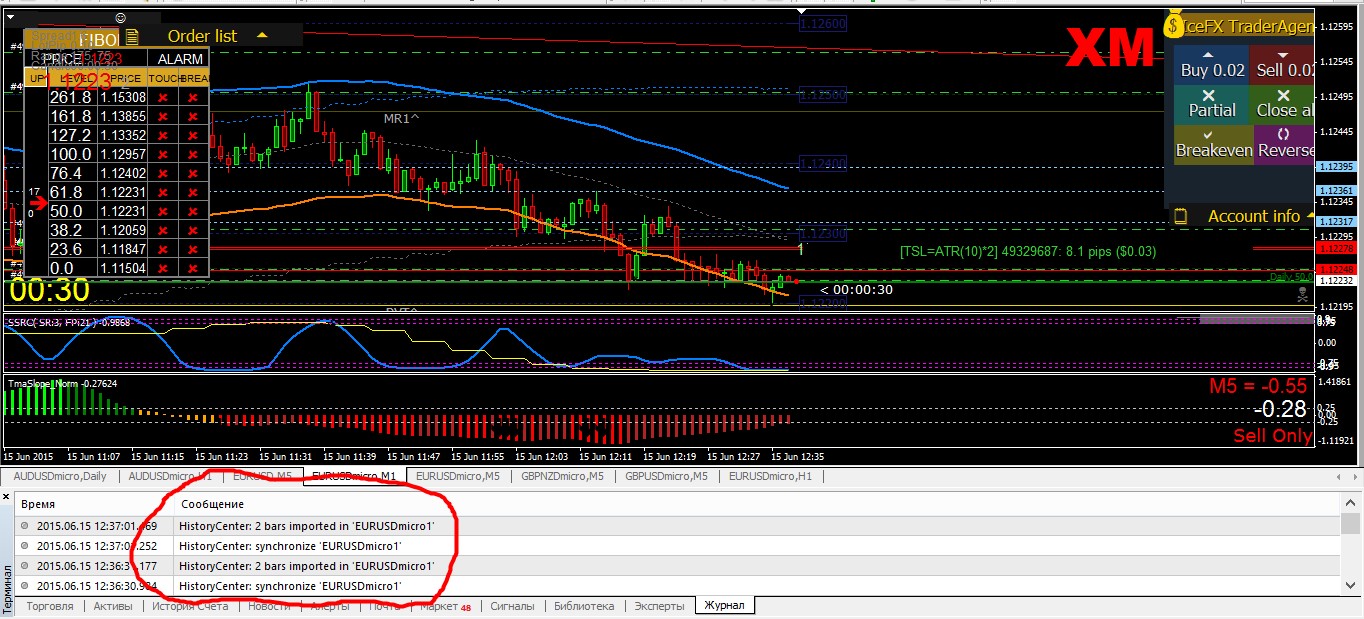
Task: Toggle BREAK alarm for Fibo level 127.2
Action: click(193, 135)
